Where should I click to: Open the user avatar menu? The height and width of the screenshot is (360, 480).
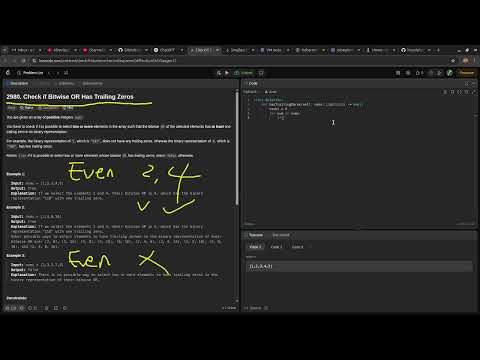pyautogui.click(x=449, y=73)
